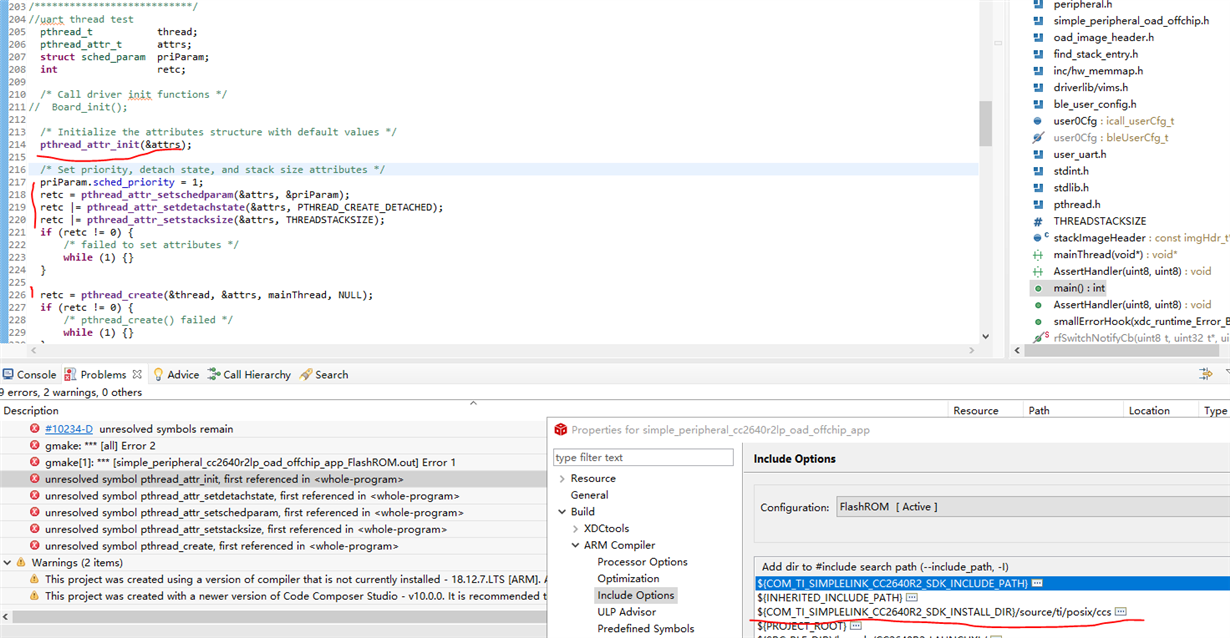Click the code editor vertical scrollbar thumb

(x=985, y=123)
